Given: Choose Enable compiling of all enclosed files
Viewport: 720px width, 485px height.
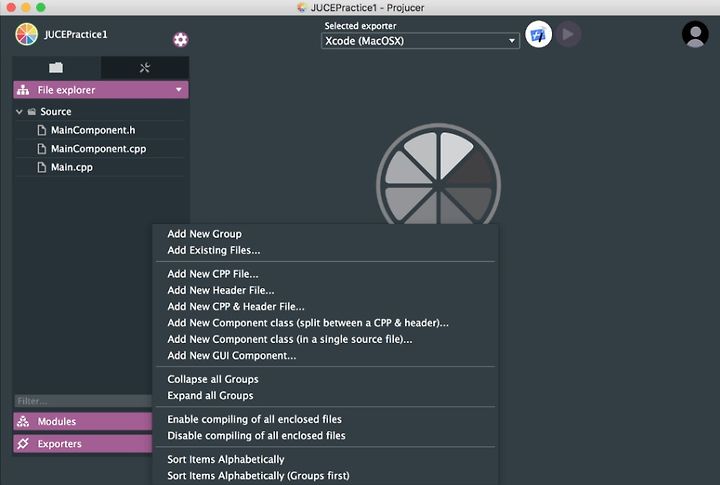Looking at the screenshot, I should click(325, 419).
